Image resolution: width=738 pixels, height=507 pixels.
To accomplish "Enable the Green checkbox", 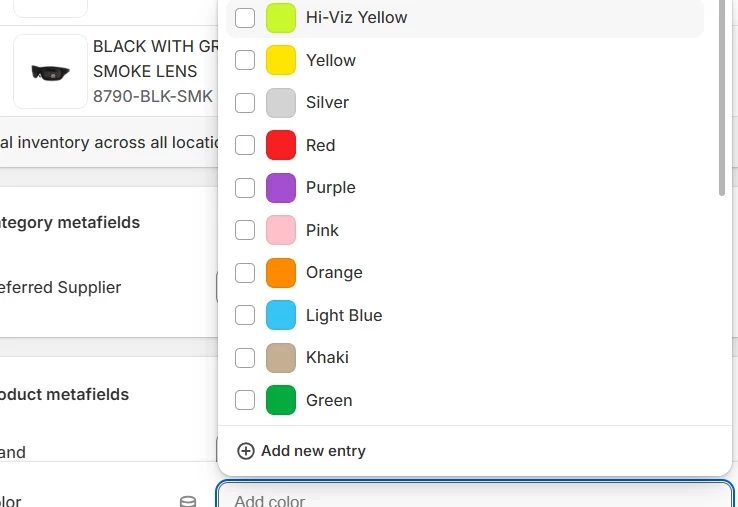I will point(245,400).
